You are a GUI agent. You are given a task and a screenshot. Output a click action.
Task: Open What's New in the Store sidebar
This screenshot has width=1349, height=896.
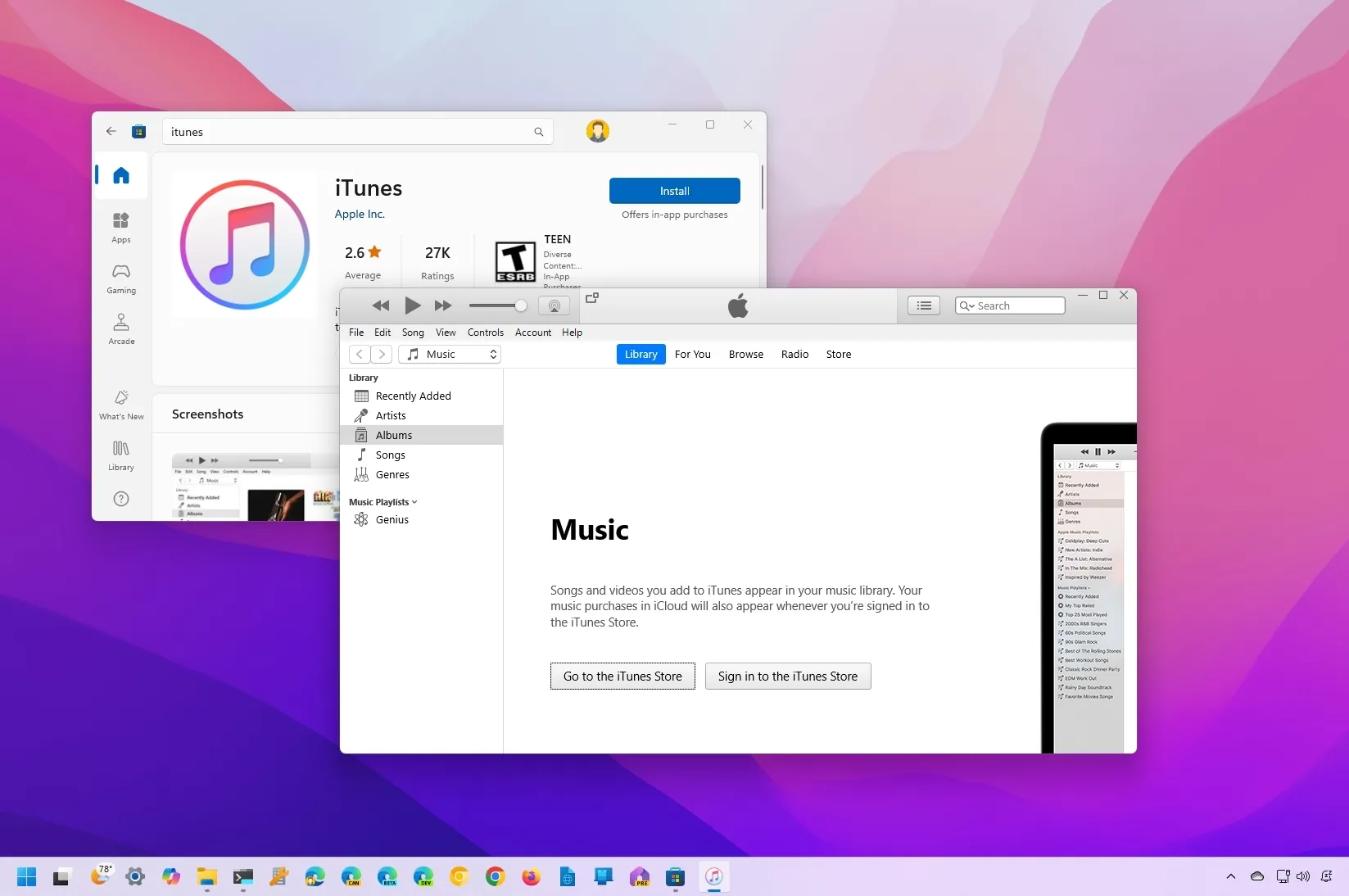pos(121,405)
